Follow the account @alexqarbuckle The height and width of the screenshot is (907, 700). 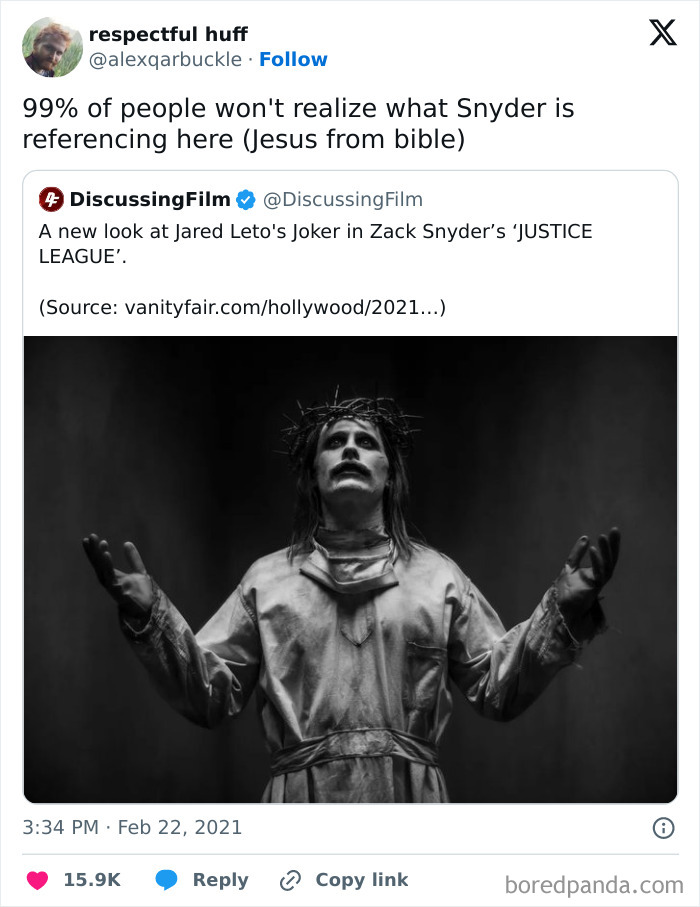pyautogui.click(x=293, y=60)
